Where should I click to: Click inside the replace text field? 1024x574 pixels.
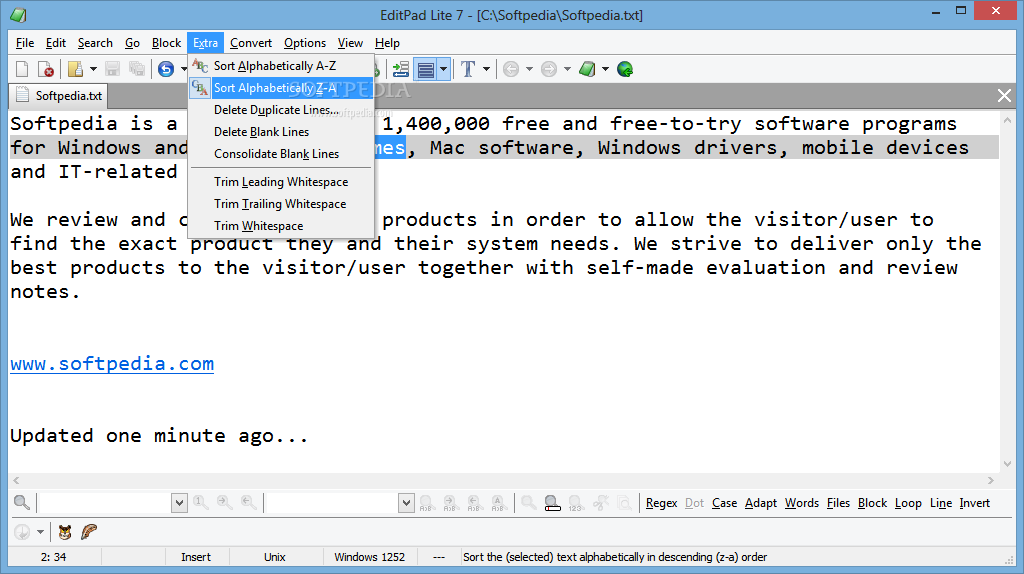click(332, 503)
